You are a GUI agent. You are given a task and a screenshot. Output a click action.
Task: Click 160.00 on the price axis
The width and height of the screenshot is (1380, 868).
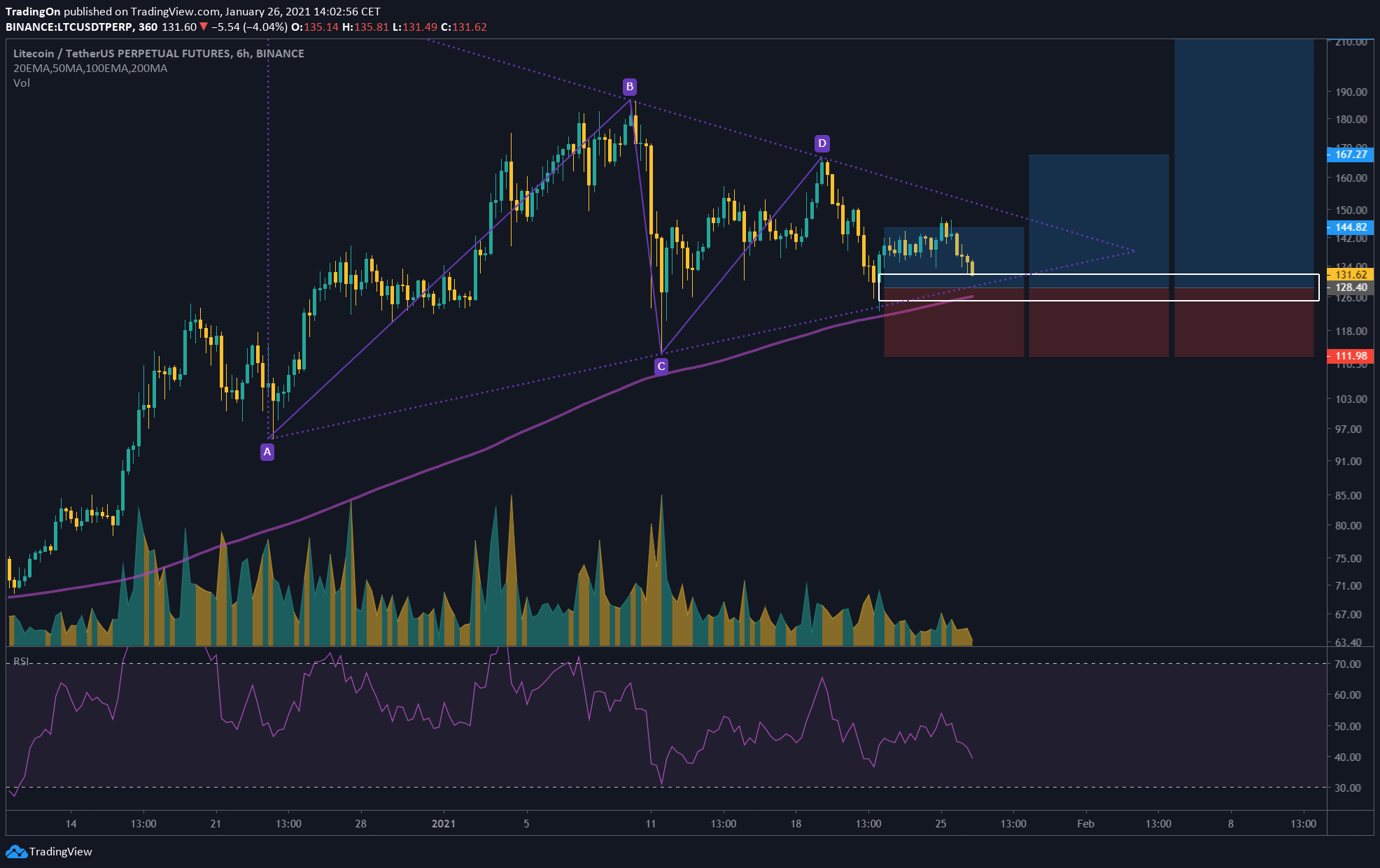[x=1351, y=178]
